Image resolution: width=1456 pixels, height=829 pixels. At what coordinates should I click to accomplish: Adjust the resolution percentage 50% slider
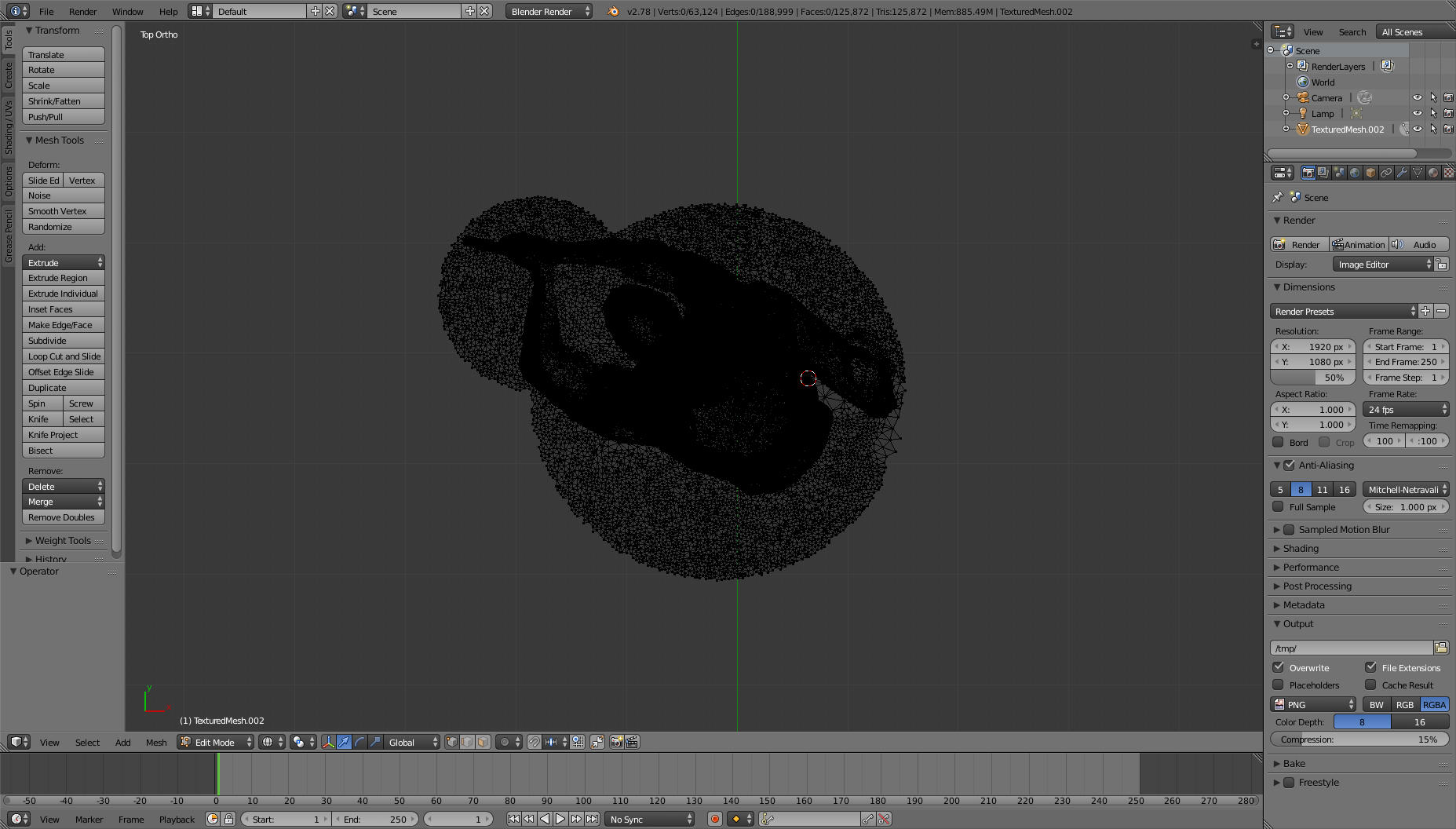click(x=1312, y=378)
